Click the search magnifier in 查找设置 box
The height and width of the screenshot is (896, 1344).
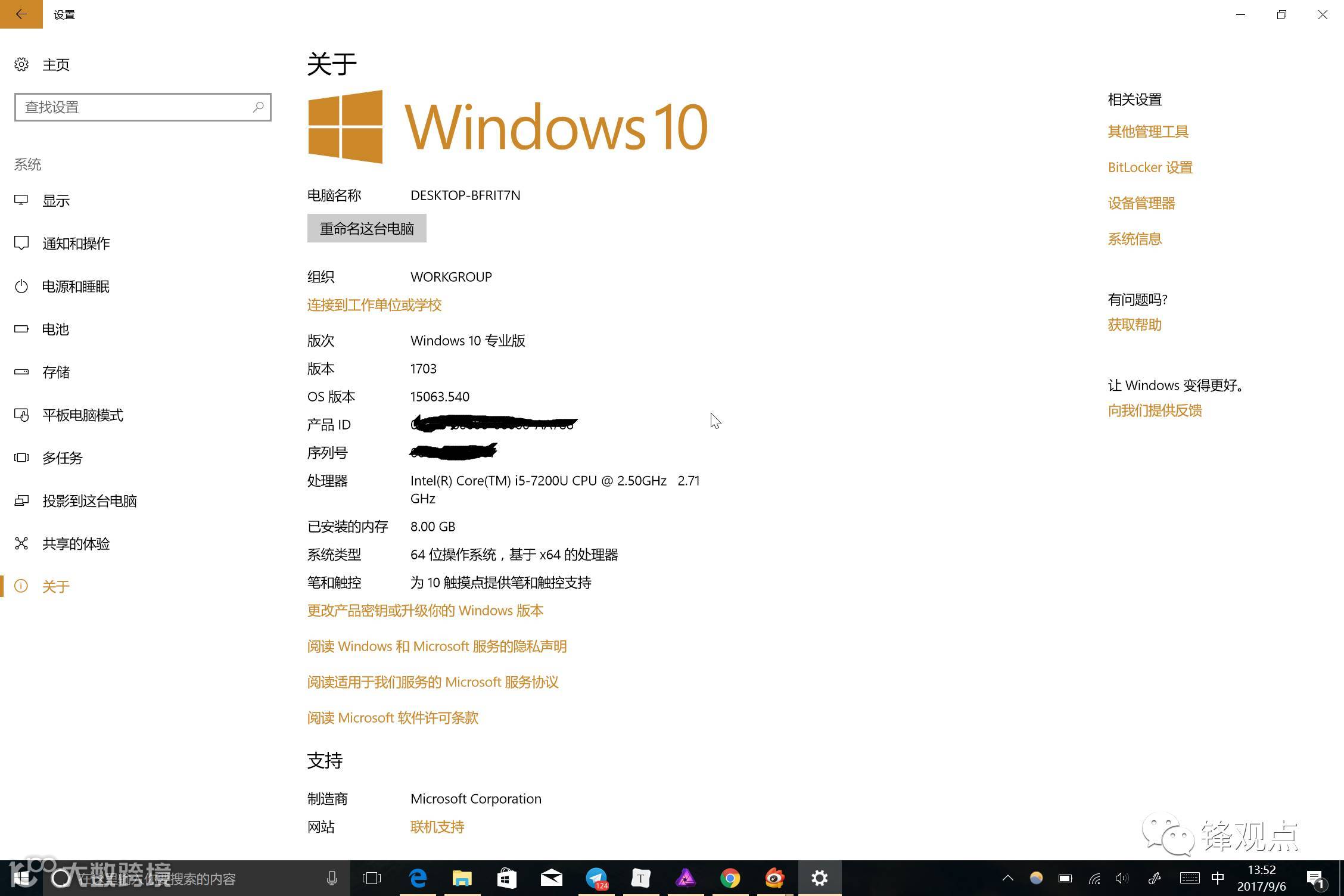[x=258, y=107]
